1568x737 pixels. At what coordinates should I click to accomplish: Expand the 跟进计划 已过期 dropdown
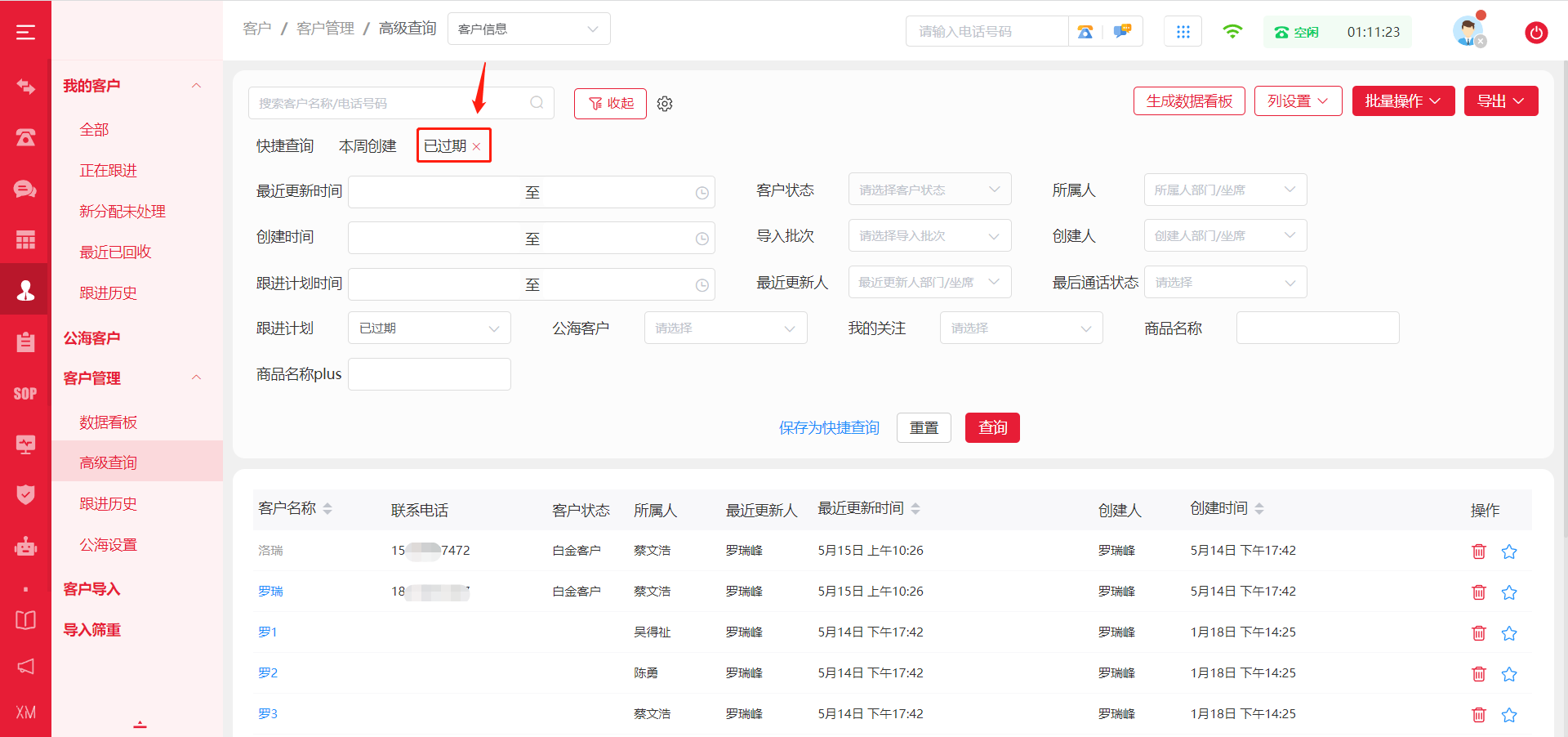point(429,328)
